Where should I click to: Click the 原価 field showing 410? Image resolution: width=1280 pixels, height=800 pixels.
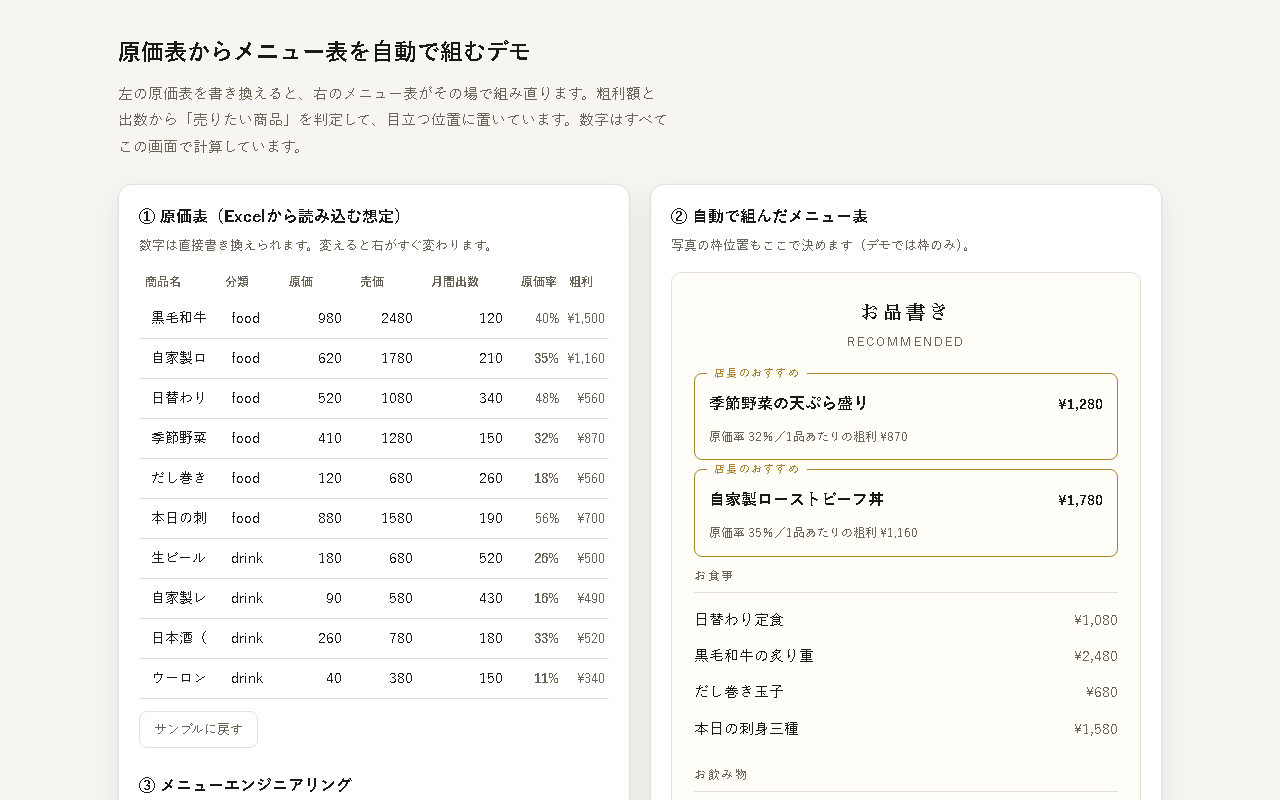pos(317,438)
